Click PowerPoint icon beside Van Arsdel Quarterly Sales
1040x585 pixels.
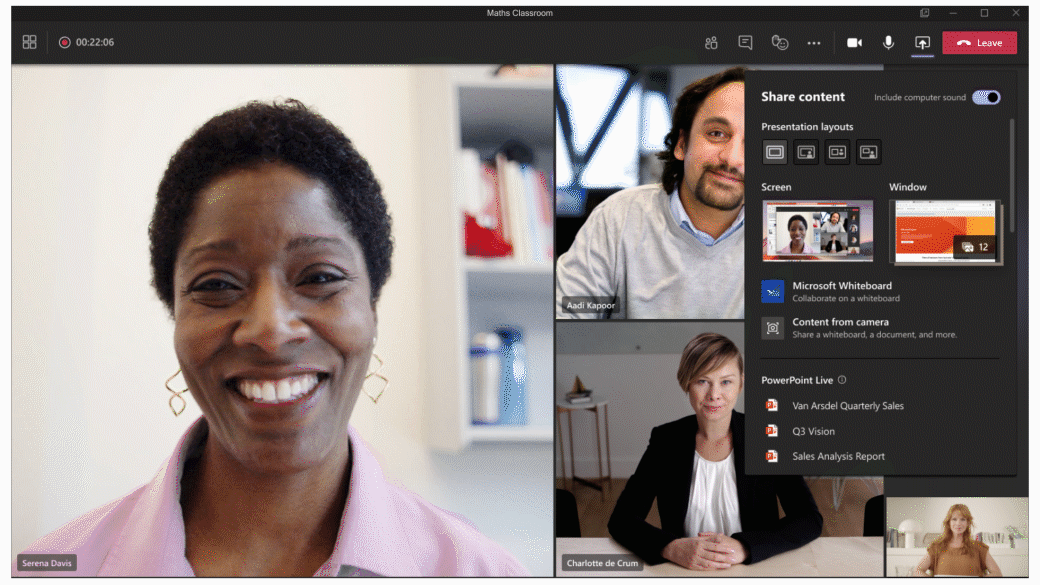coord(771,406)
